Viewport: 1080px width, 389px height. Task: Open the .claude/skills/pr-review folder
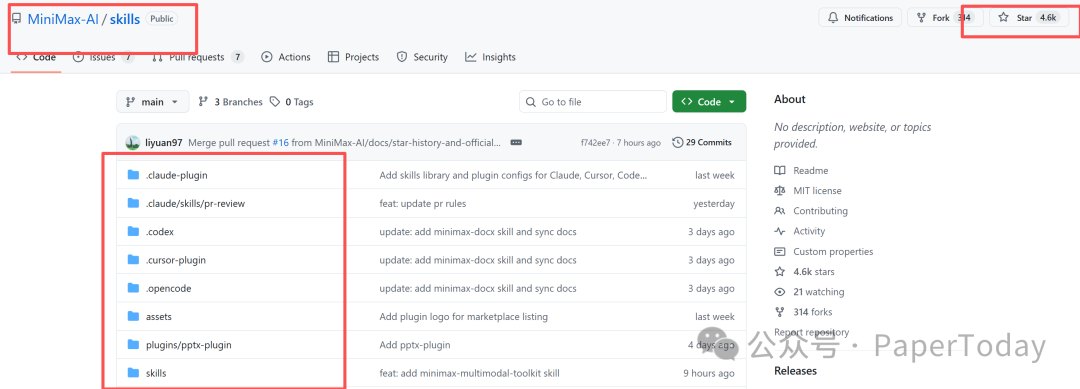pos(196,204)
